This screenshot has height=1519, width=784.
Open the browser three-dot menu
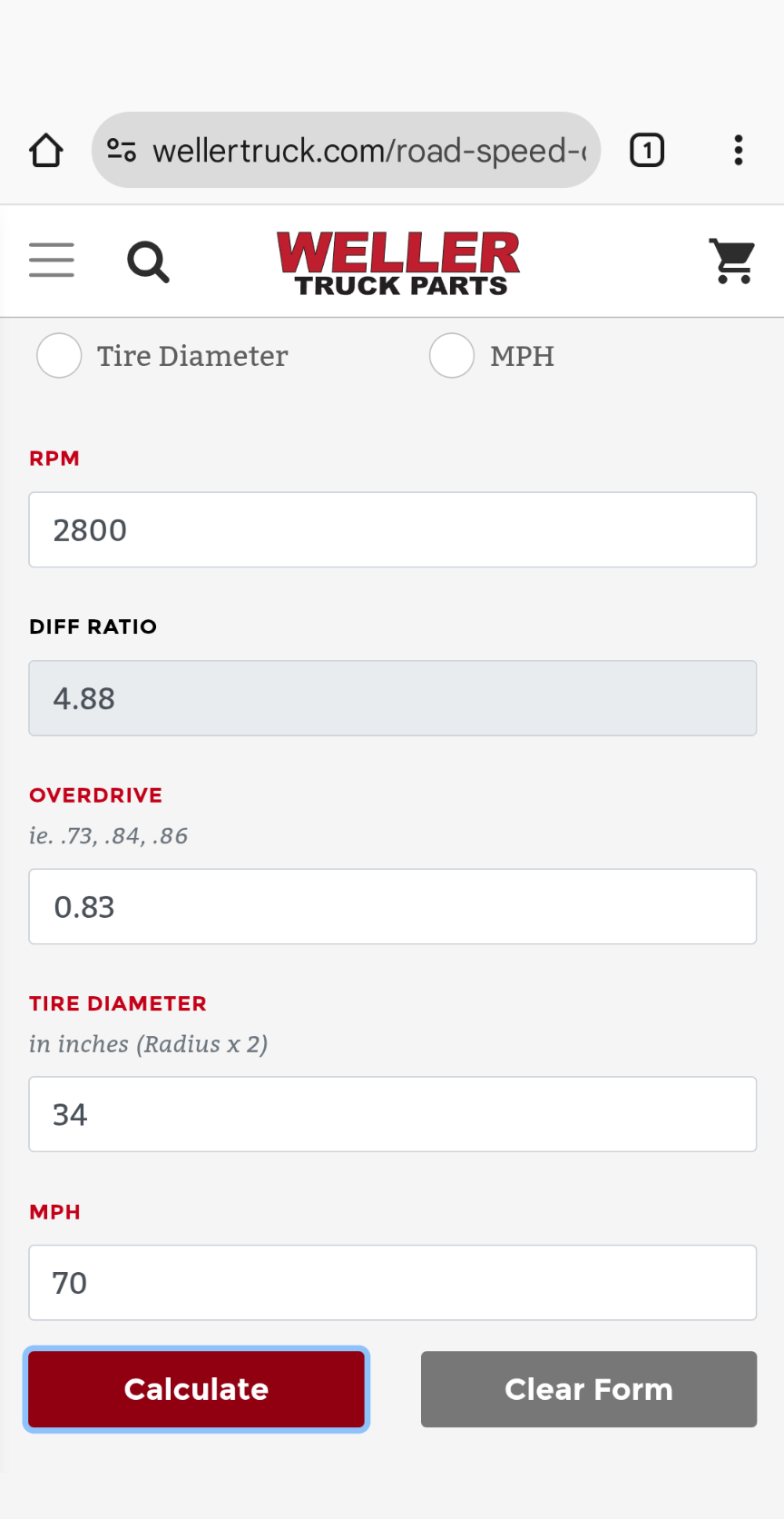[x=739, y=151]
